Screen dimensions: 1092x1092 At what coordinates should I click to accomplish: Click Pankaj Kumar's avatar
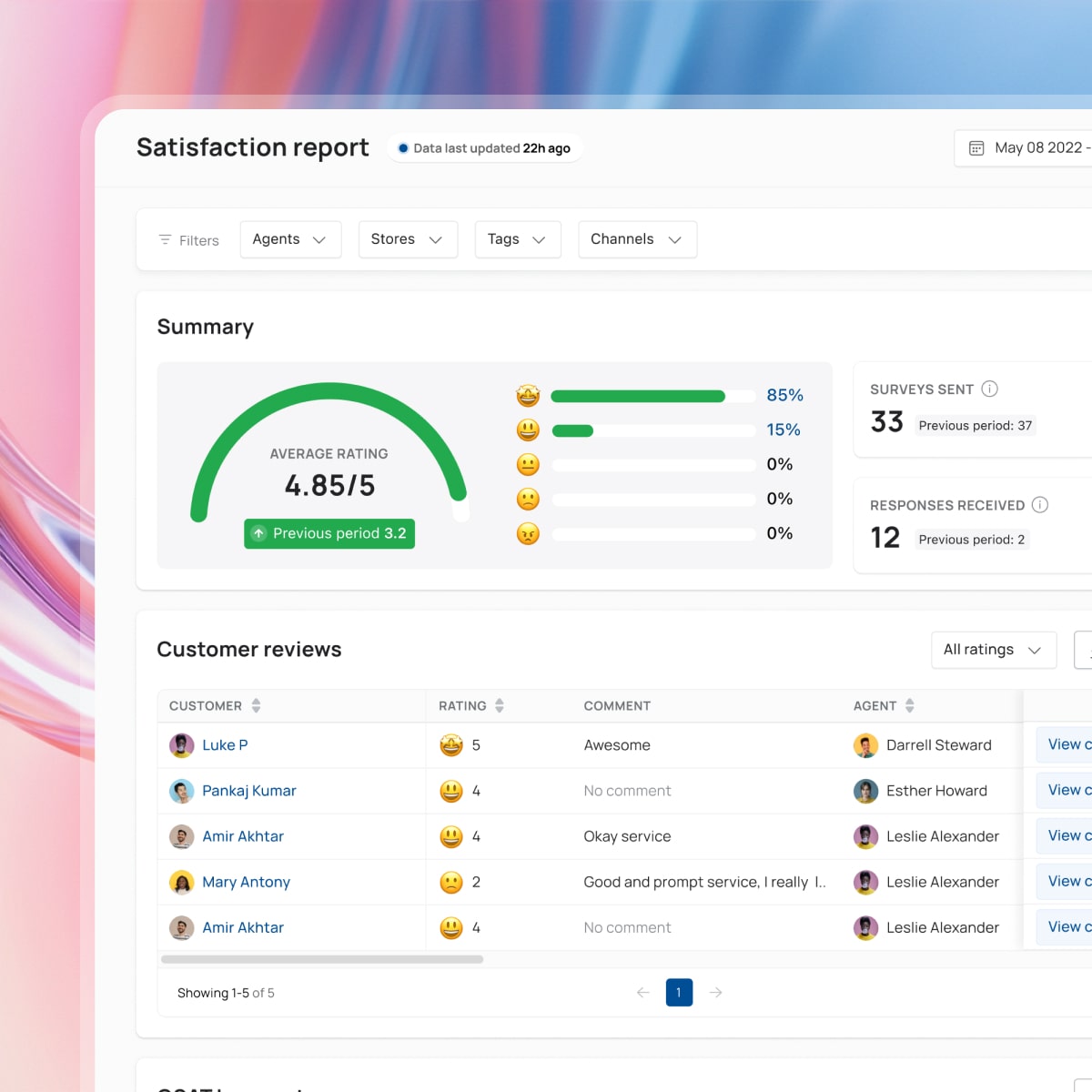(182, 791)
